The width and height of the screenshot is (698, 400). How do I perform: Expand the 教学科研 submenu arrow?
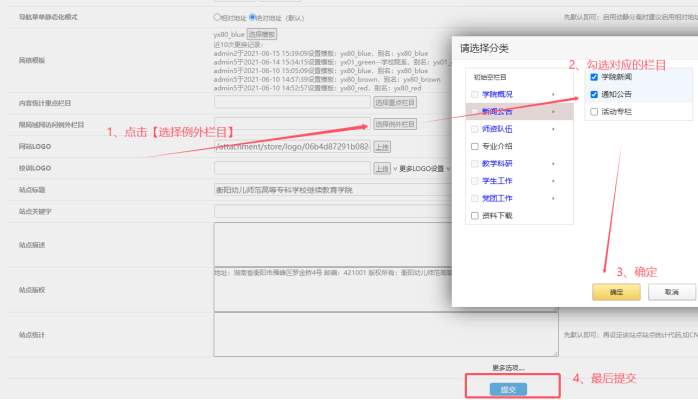coord(553,163)
